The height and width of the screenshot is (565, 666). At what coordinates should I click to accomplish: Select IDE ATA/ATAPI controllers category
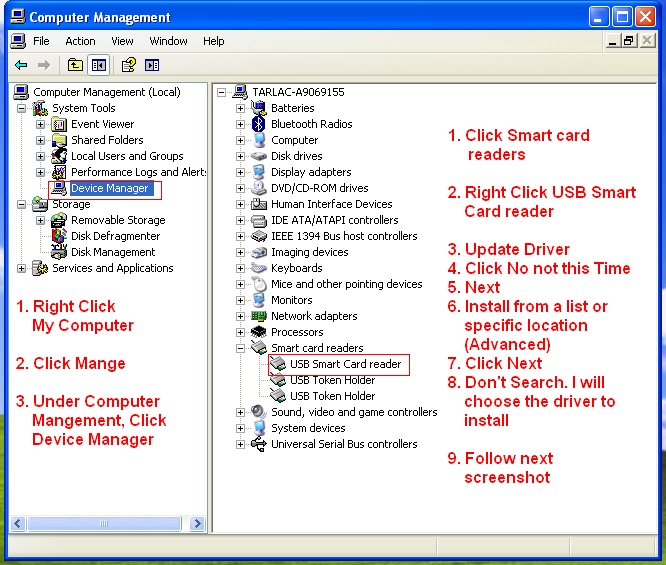coord(335,220)
